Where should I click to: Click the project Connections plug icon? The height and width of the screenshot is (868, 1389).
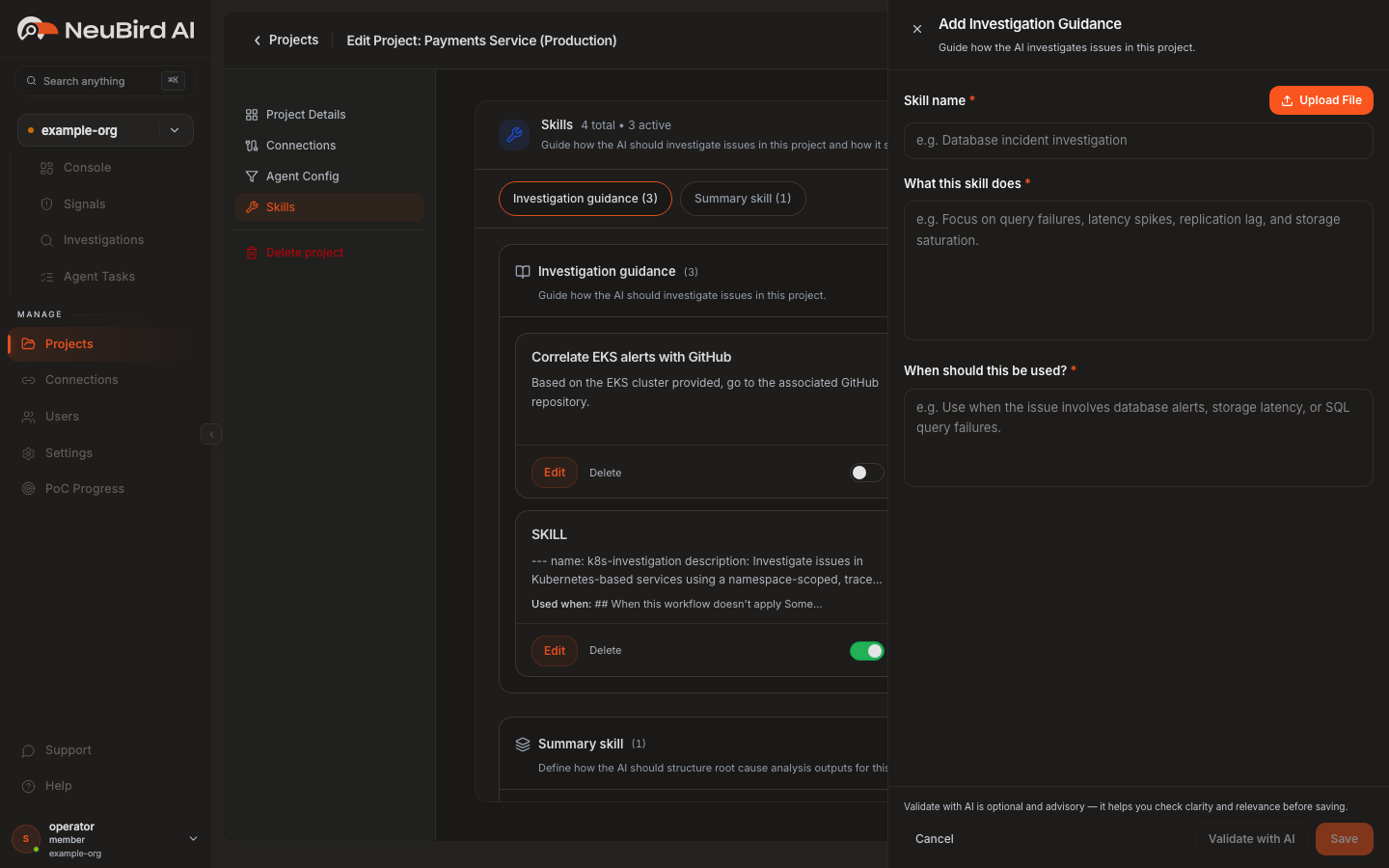252,146
